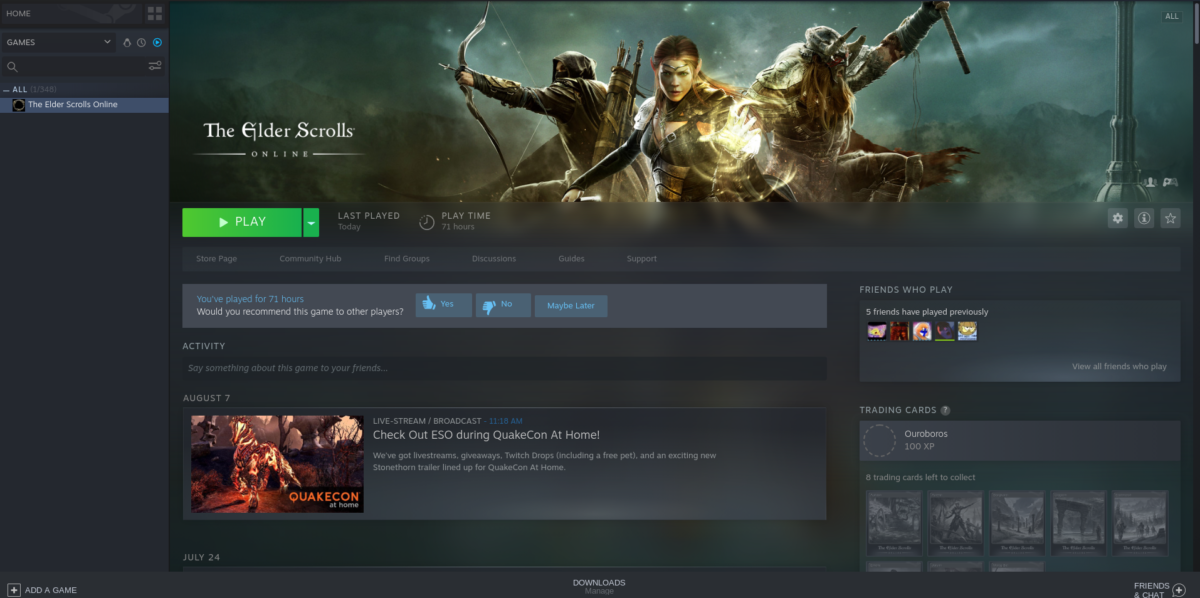This screenshot has width=1200, height=598.
Task: Open the advanced filters slider icon
Action: 155,67
